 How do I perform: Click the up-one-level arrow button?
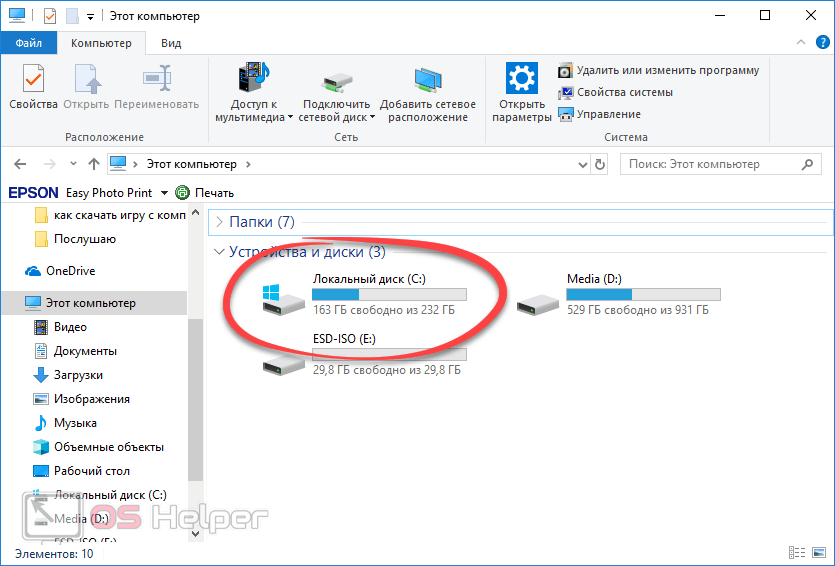(94, 164)
